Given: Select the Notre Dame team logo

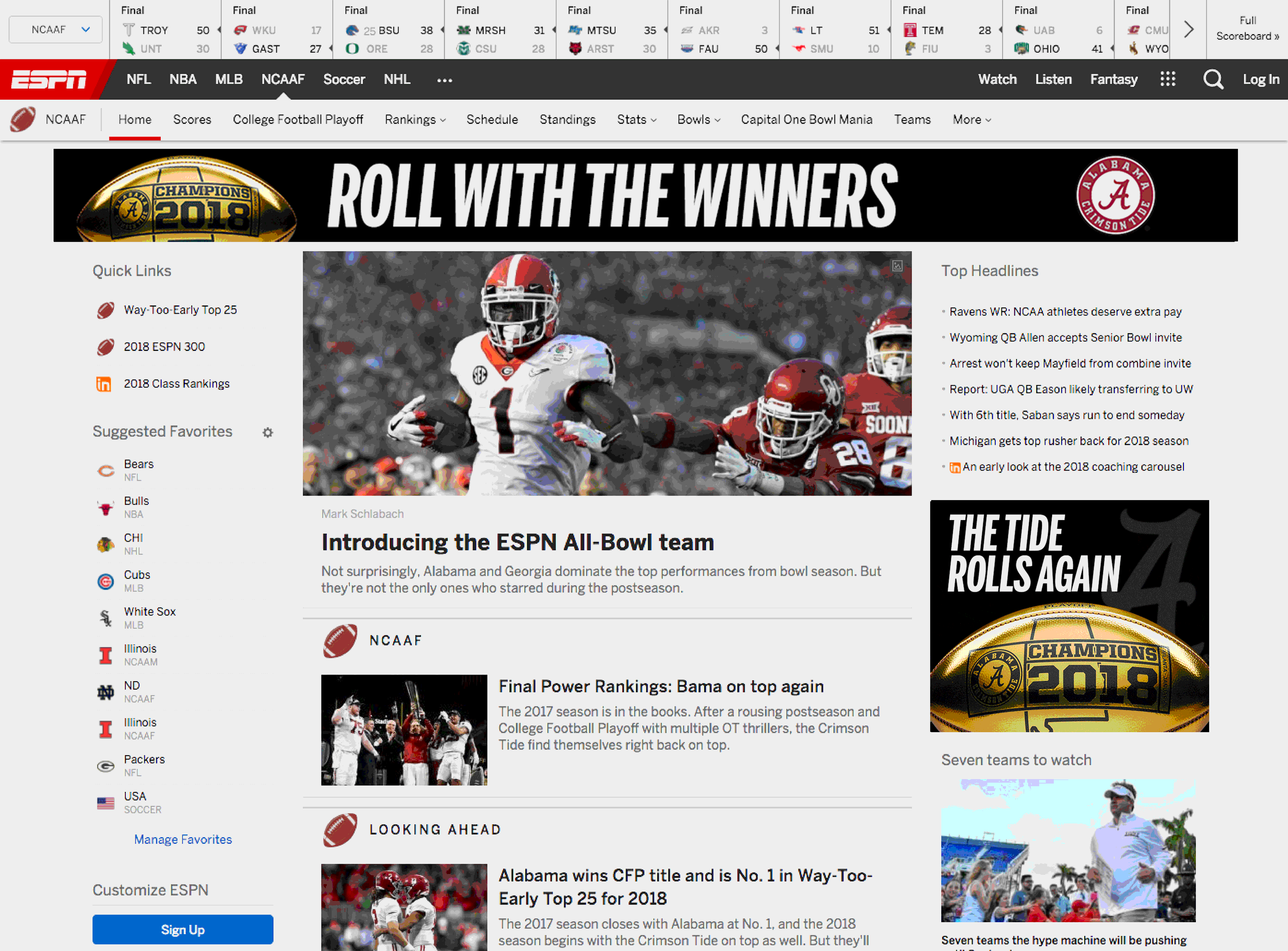Looking at the screenshot, I should pyautogui.click(x=106, y=691).
